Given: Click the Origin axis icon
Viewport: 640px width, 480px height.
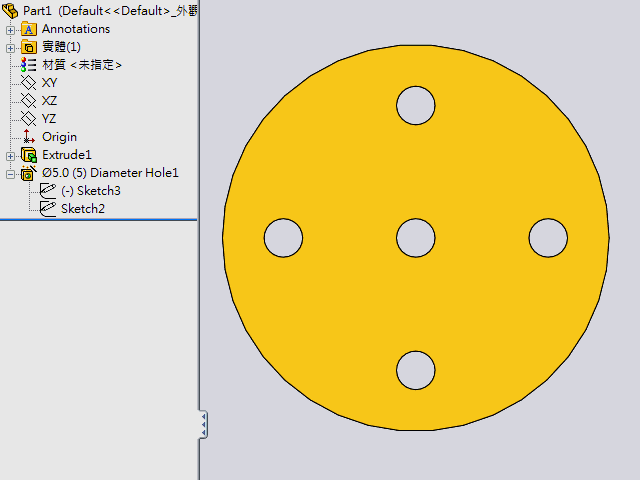Looking at the screenshot, I should pos(29,137).
